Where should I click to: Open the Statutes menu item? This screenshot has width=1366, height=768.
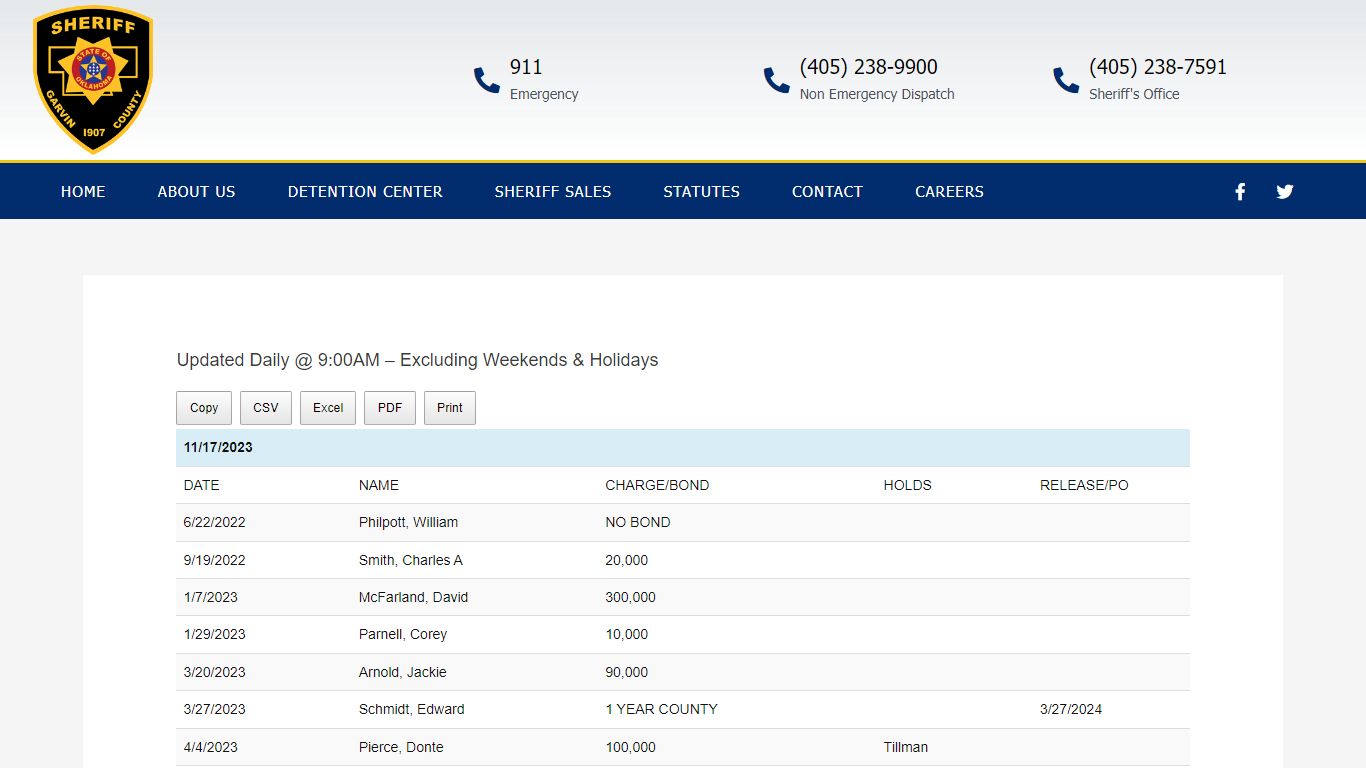[702, 192]
